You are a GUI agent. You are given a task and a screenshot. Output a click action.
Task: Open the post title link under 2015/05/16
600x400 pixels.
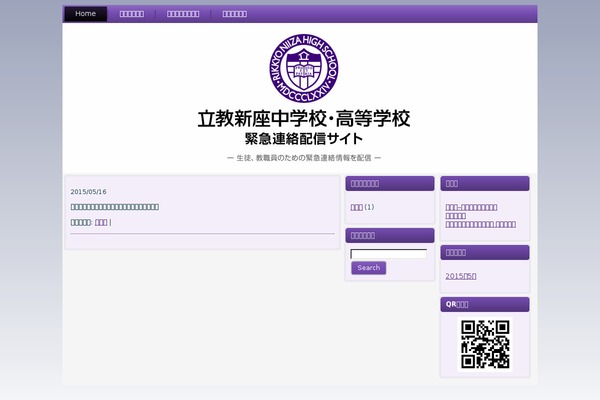(115, 207)
